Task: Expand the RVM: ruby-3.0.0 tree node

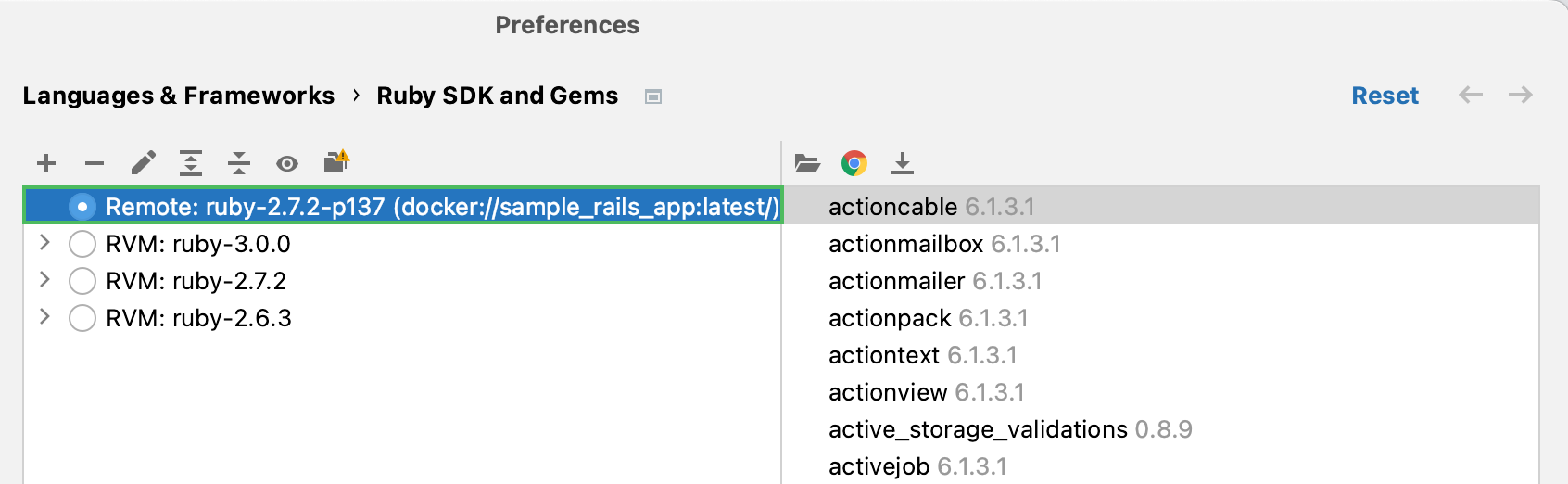Action: click(44, 243)
